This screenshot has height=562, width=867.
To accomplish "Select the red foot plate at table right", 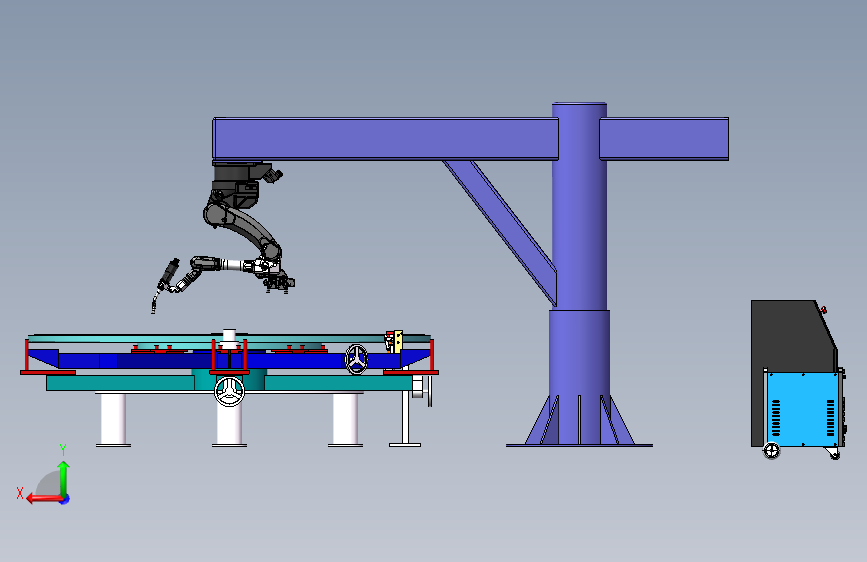I will click(x=411, y=373).
